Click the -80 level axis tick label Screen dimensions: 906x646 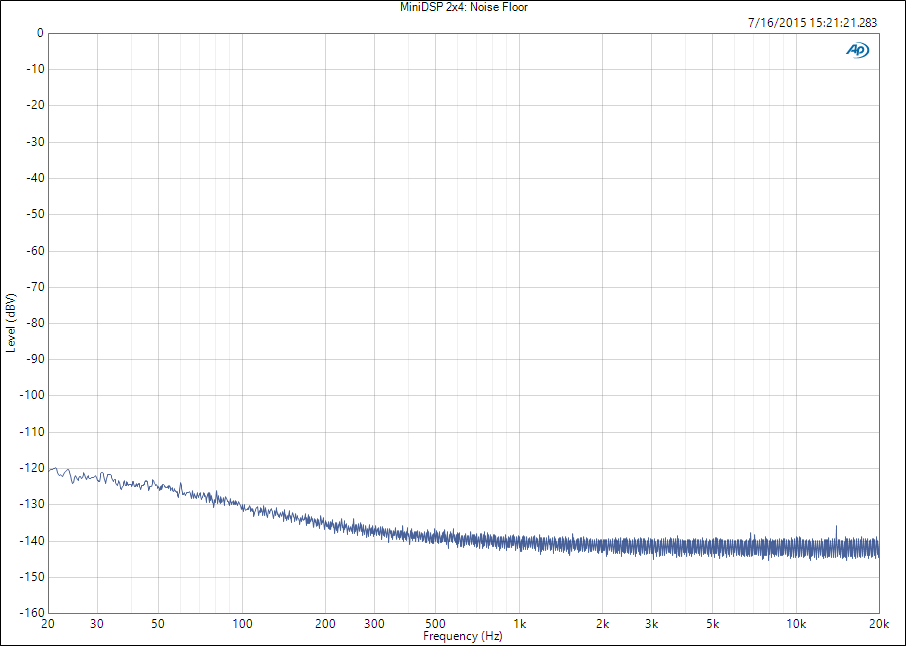(x=35, y=323)
